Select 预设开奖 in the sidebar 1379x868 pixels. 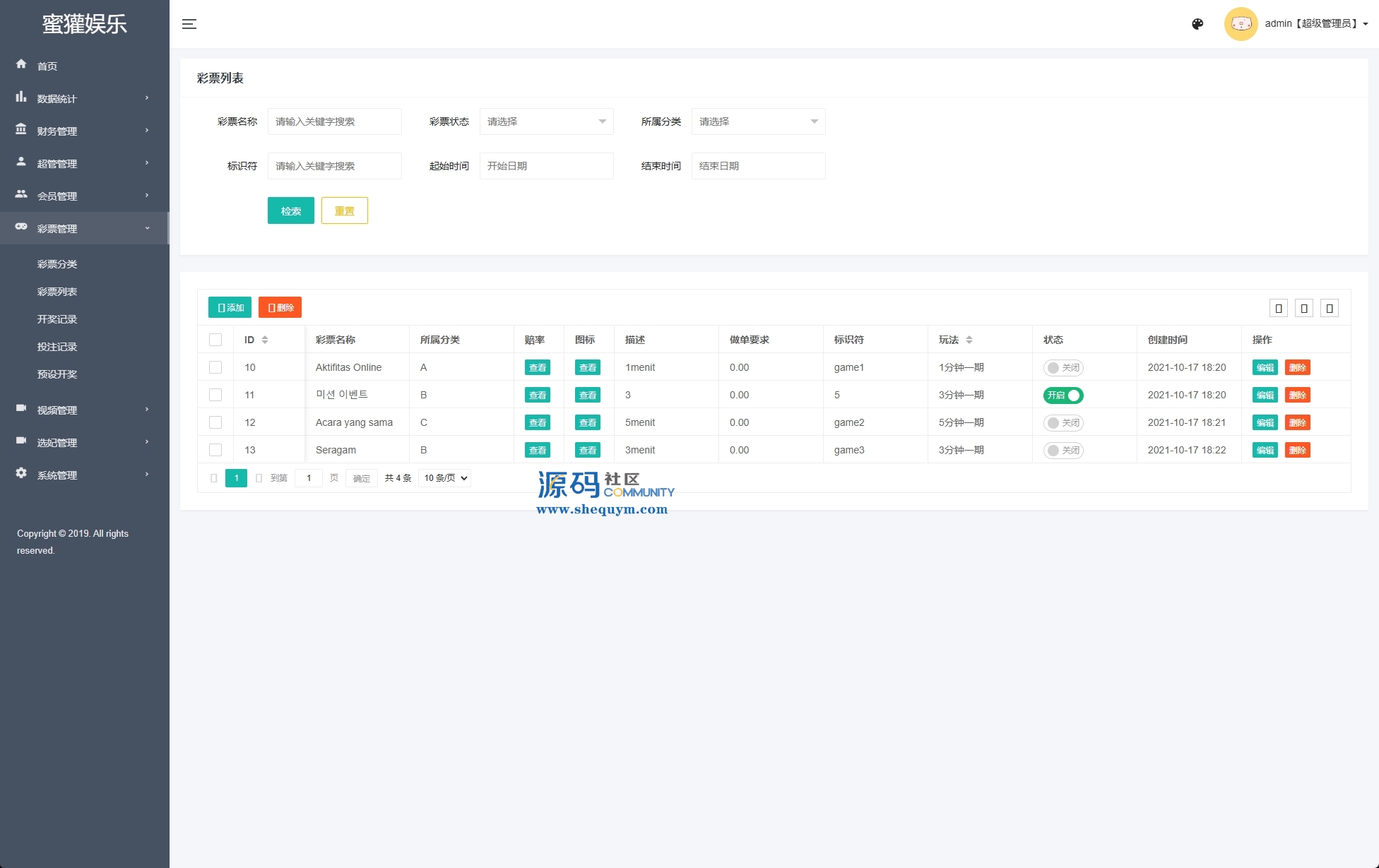(57, 374)
